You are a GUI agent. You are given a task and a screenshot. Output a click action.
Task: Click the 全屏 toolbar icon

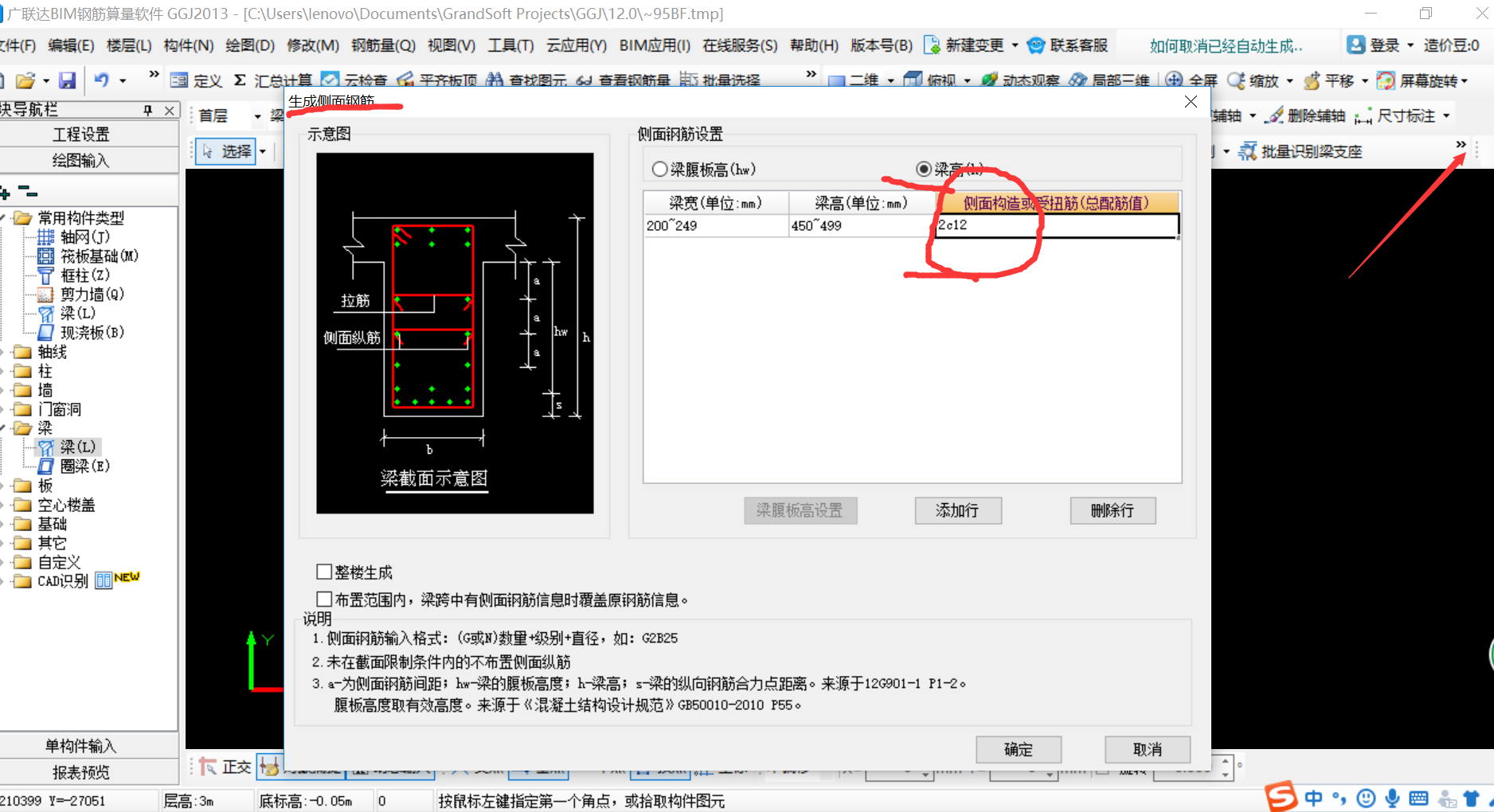click(1174, 80)
